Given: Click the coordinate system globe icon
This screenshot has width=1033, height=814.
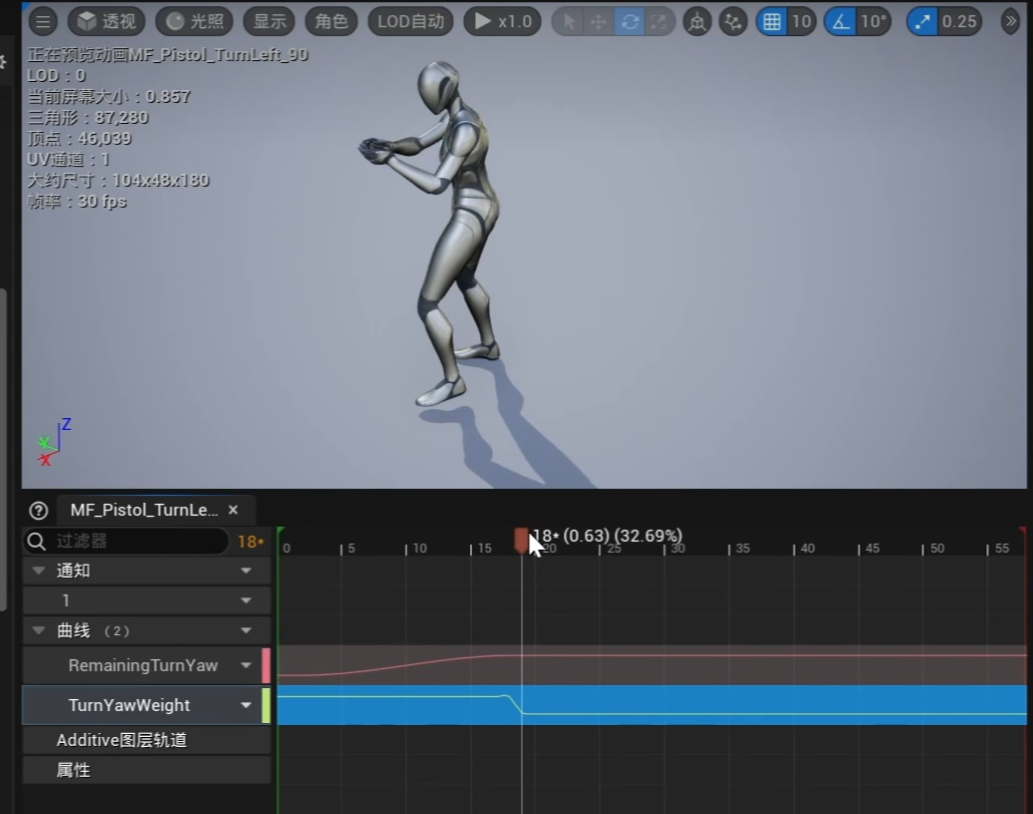Looking at the screenshot, I should [x=697, y=21].
